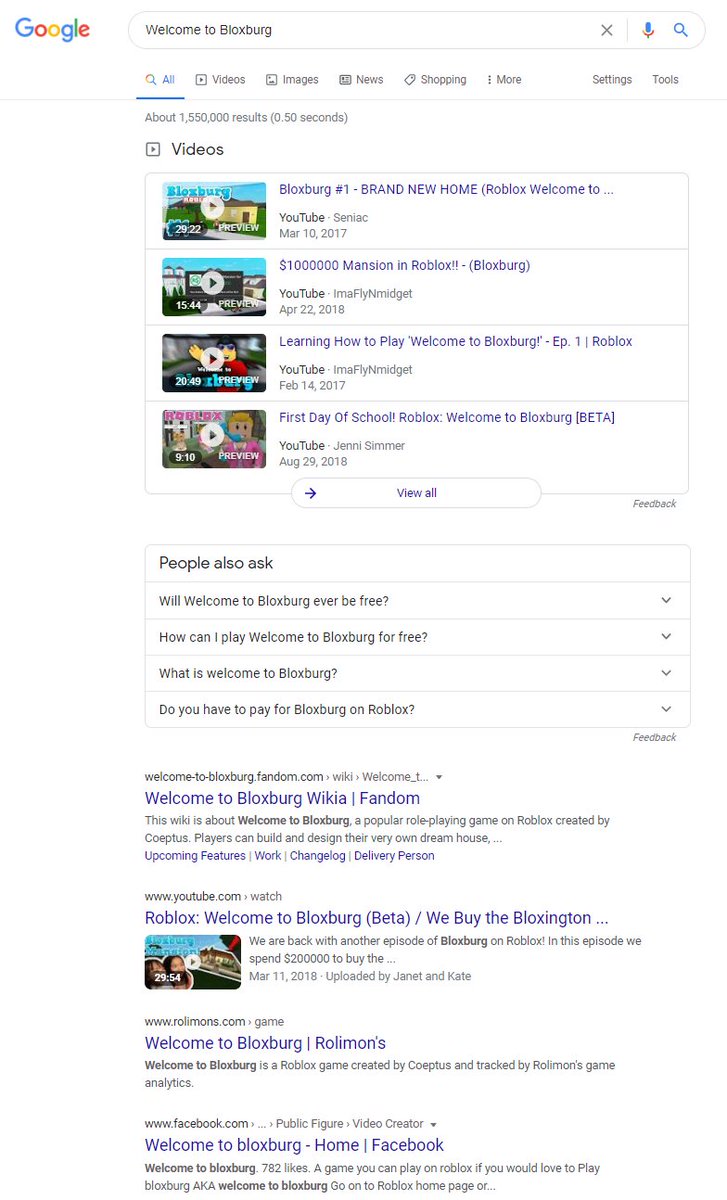The width and height of the screenshot is (727, 1200).
Task: Click the View all videos button
Action: point(416,493)
